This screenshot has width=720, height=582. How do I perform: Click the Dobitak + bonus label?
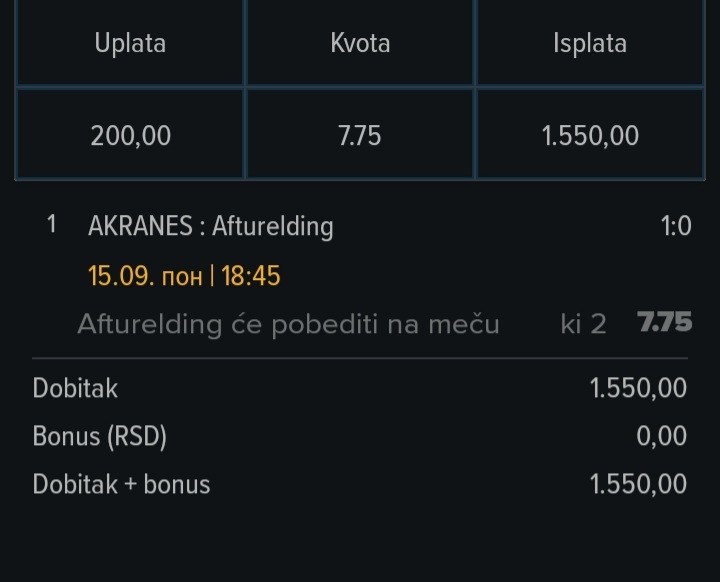122,485
